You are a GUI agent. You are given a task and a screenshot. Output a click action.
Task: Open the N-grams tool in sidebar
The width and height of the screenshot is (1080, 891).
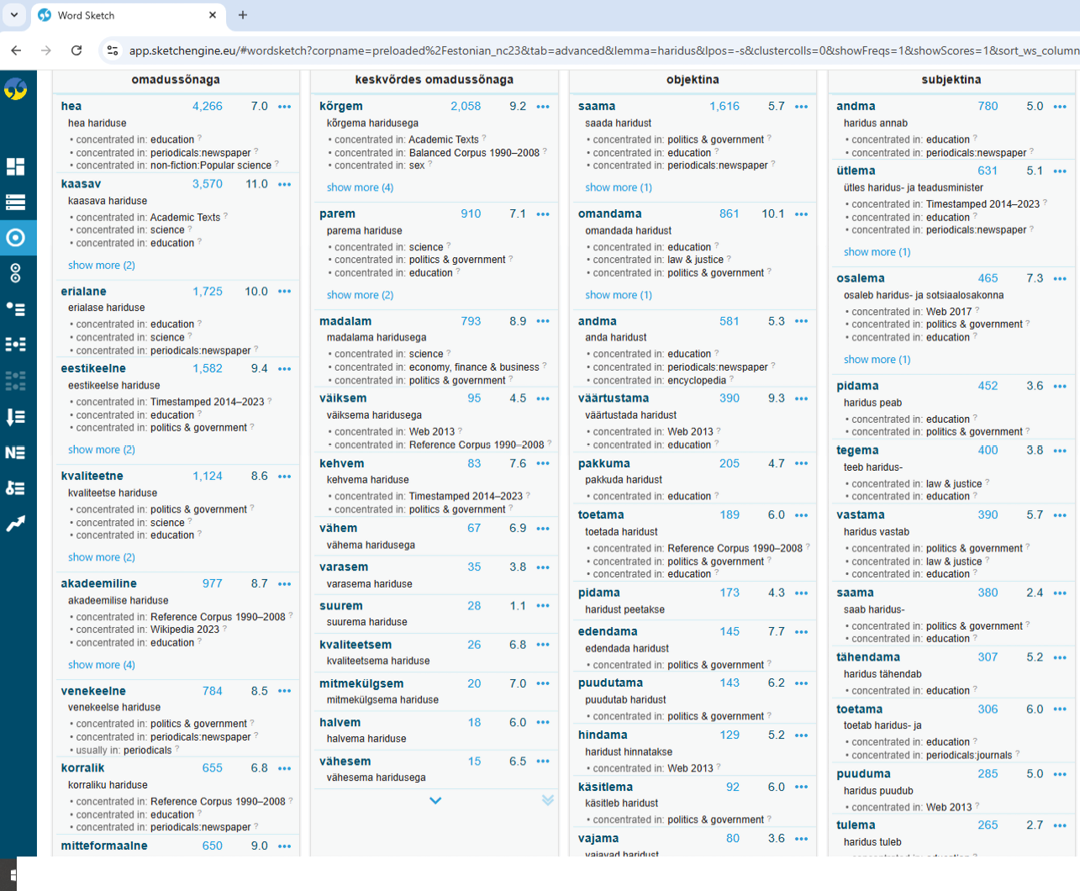(15, 452)
